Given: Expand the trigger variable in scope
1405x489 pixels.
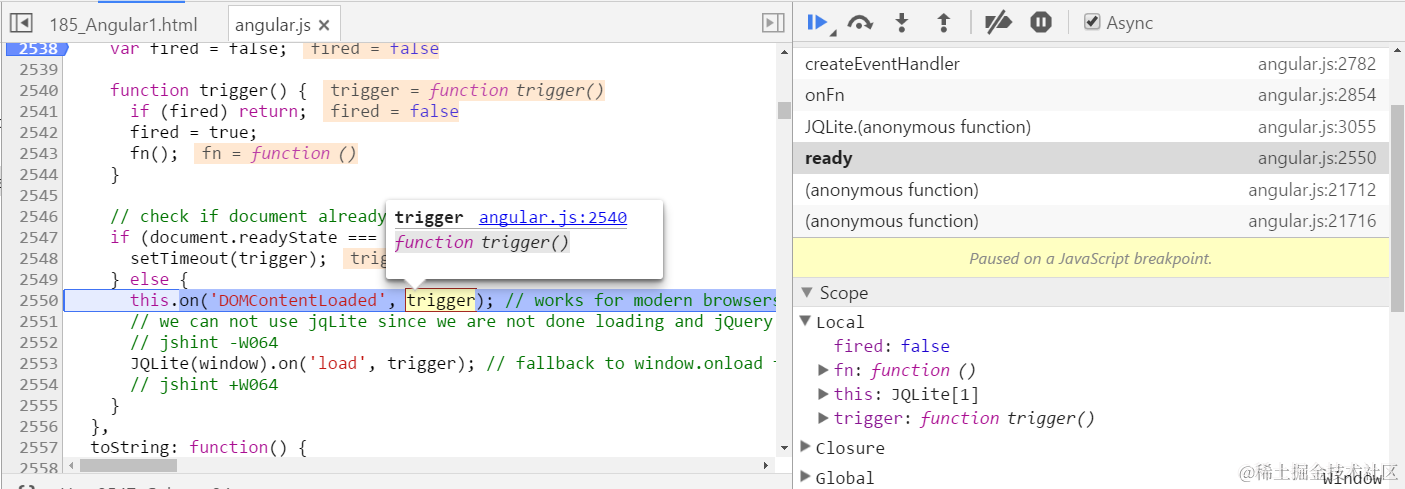Looking at the screenshot, I should (824, 418).
